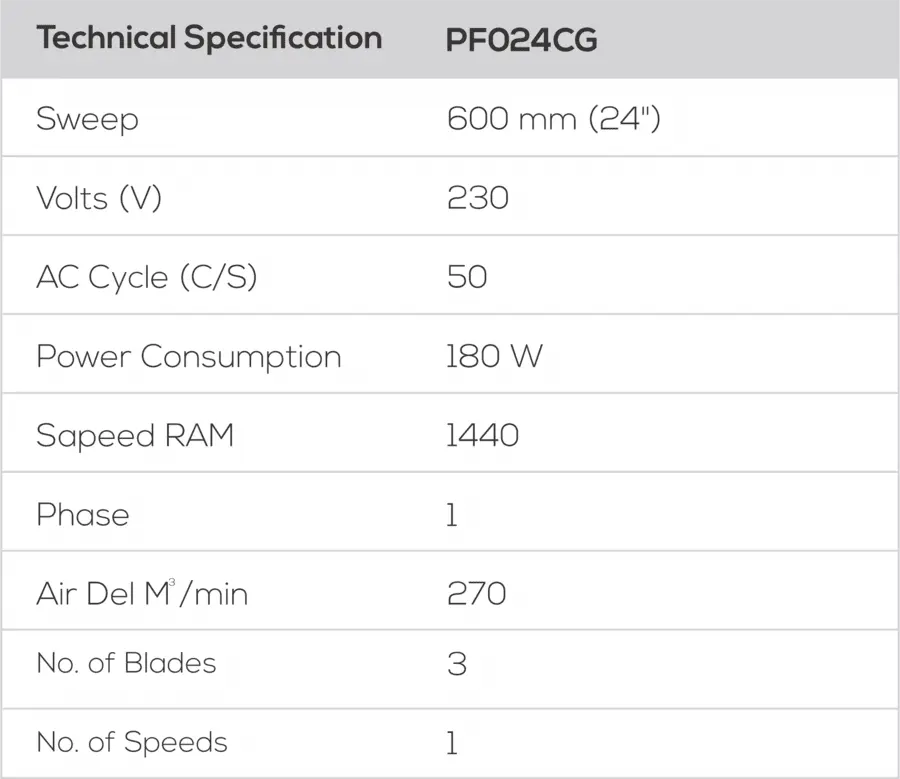This screenshot has height=779, width=900.
Task: Click the Phase row label
Action: (83, 514)
